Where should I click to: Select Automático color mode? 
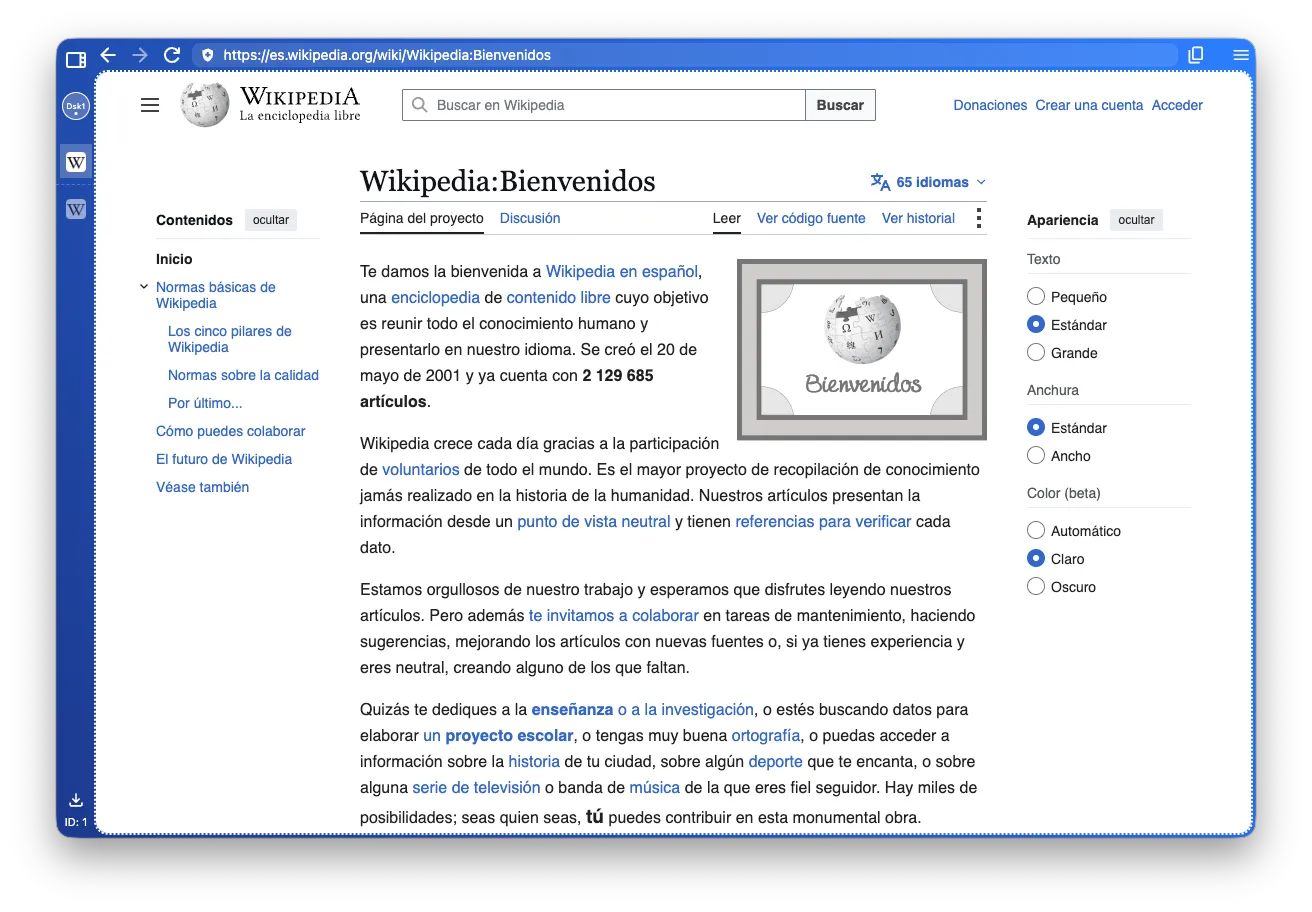pyautogui.click(x=1036, y=531)
